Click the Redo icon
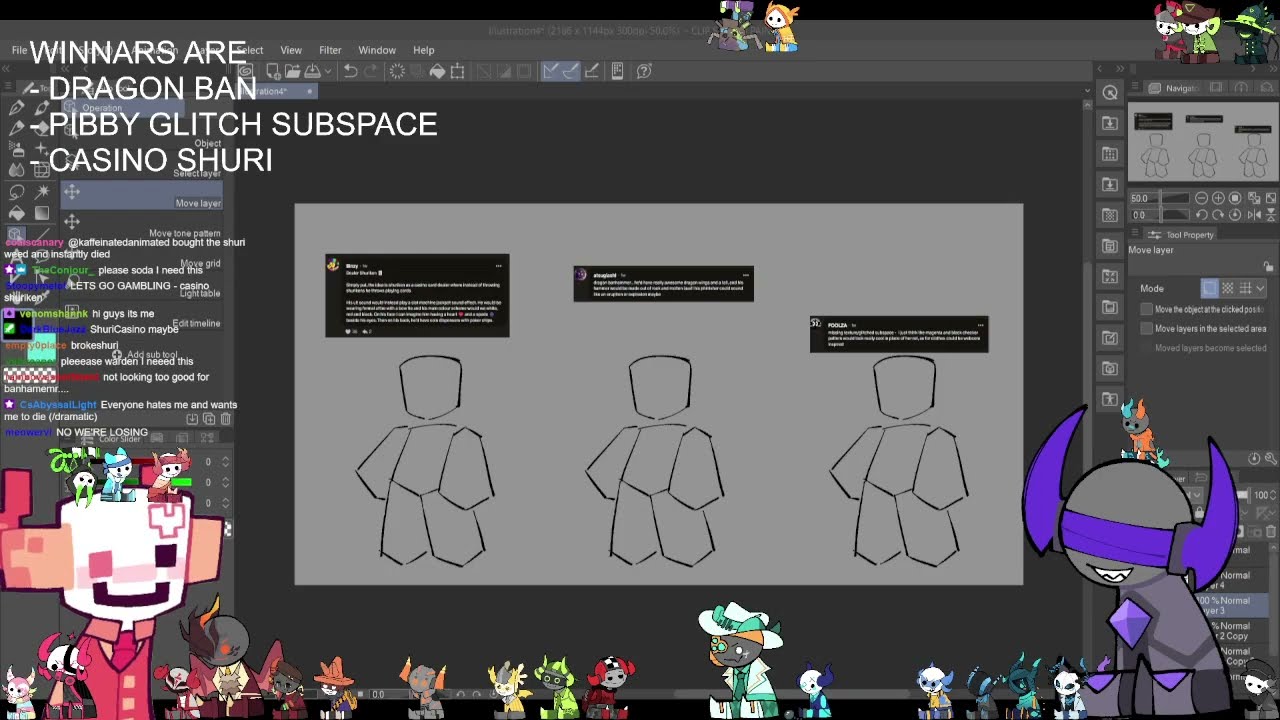Viewport: 1280px width, 720px height. point(371,71)
